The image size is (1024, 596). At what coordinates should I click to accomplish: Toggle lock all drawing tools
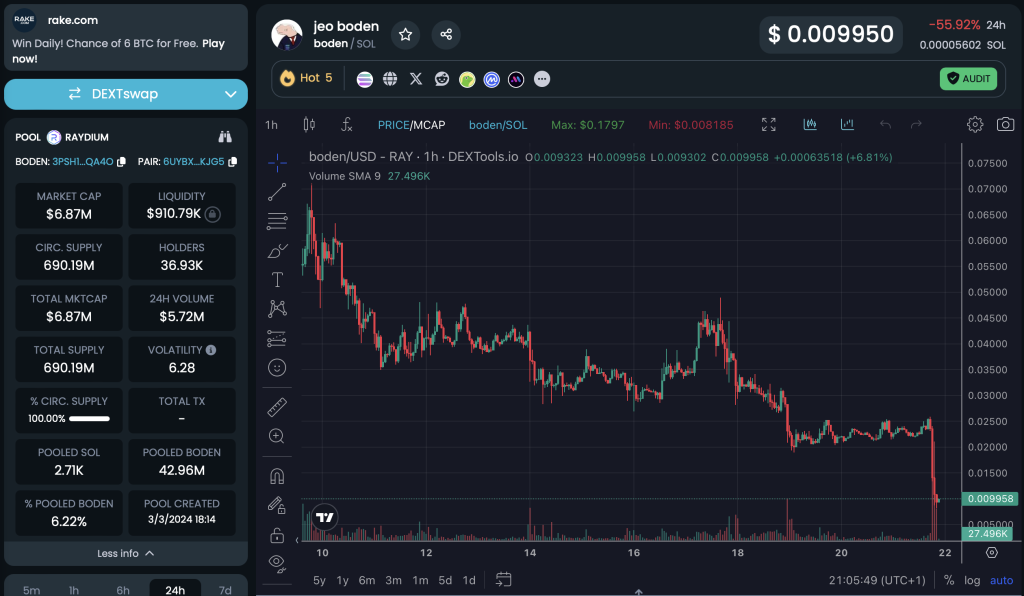[x=277, y=535]
